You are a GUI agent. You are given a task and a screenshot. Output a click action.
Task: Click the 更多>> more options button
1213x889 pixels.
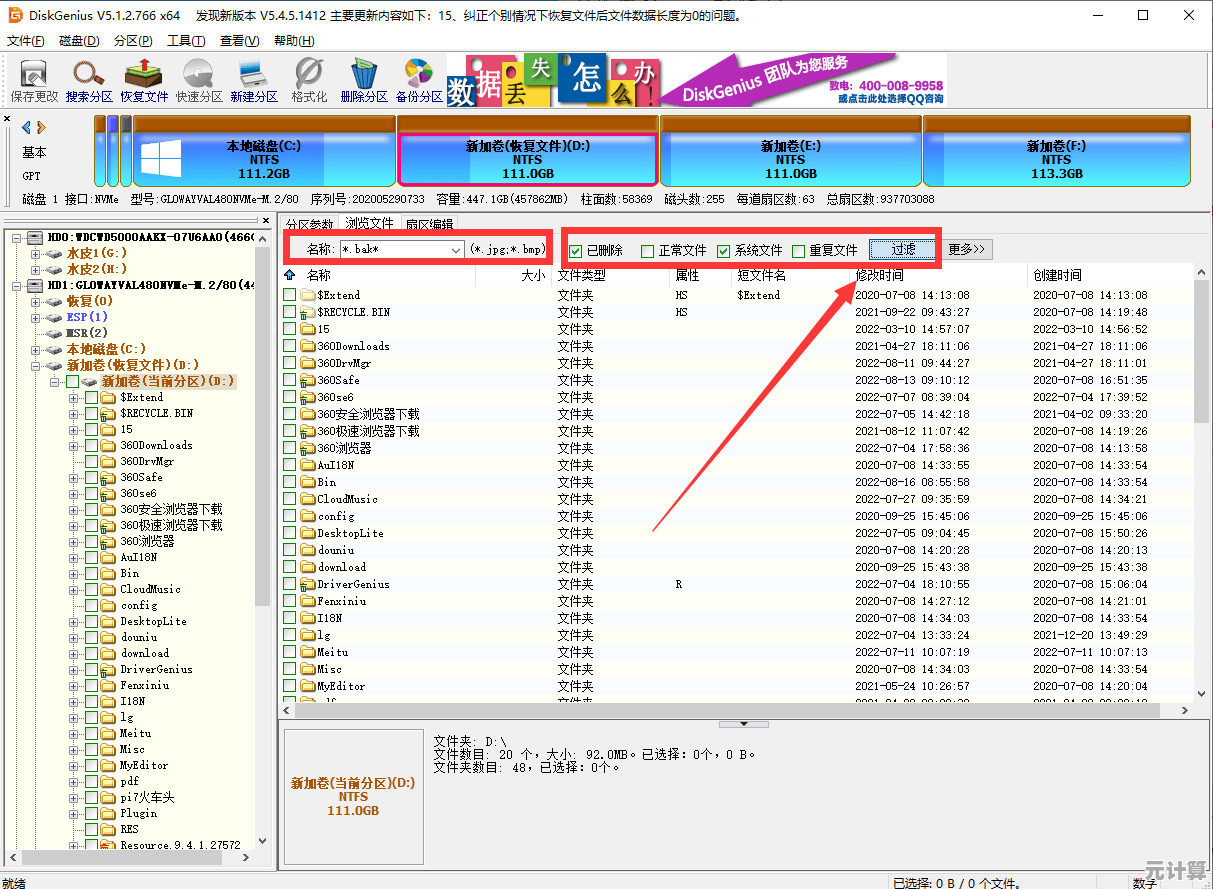coord(967,249)
